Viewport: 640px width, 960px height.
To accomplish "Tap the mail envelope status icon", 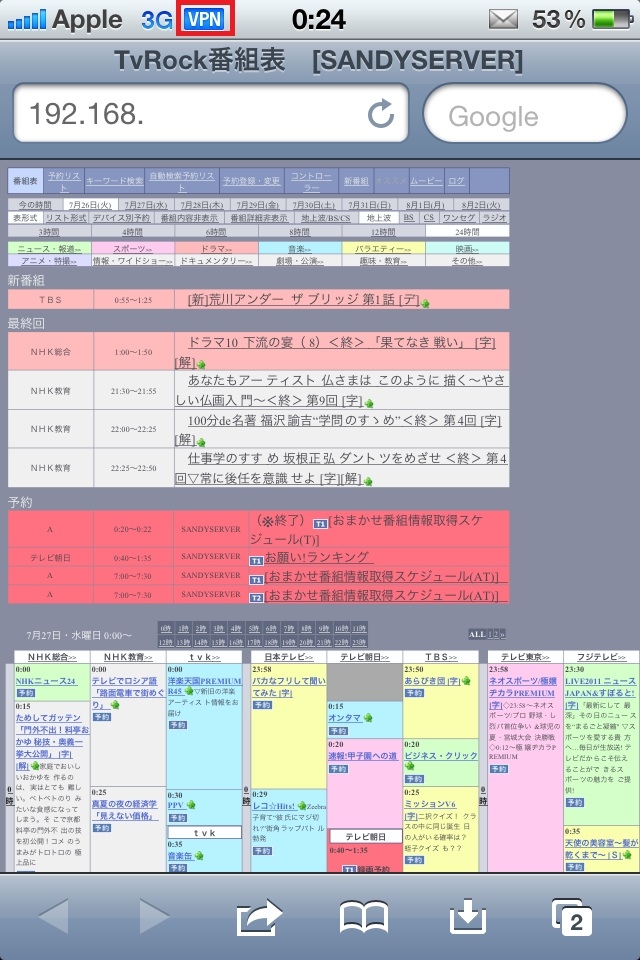I will pyautogui.click(x=503, y=20).
